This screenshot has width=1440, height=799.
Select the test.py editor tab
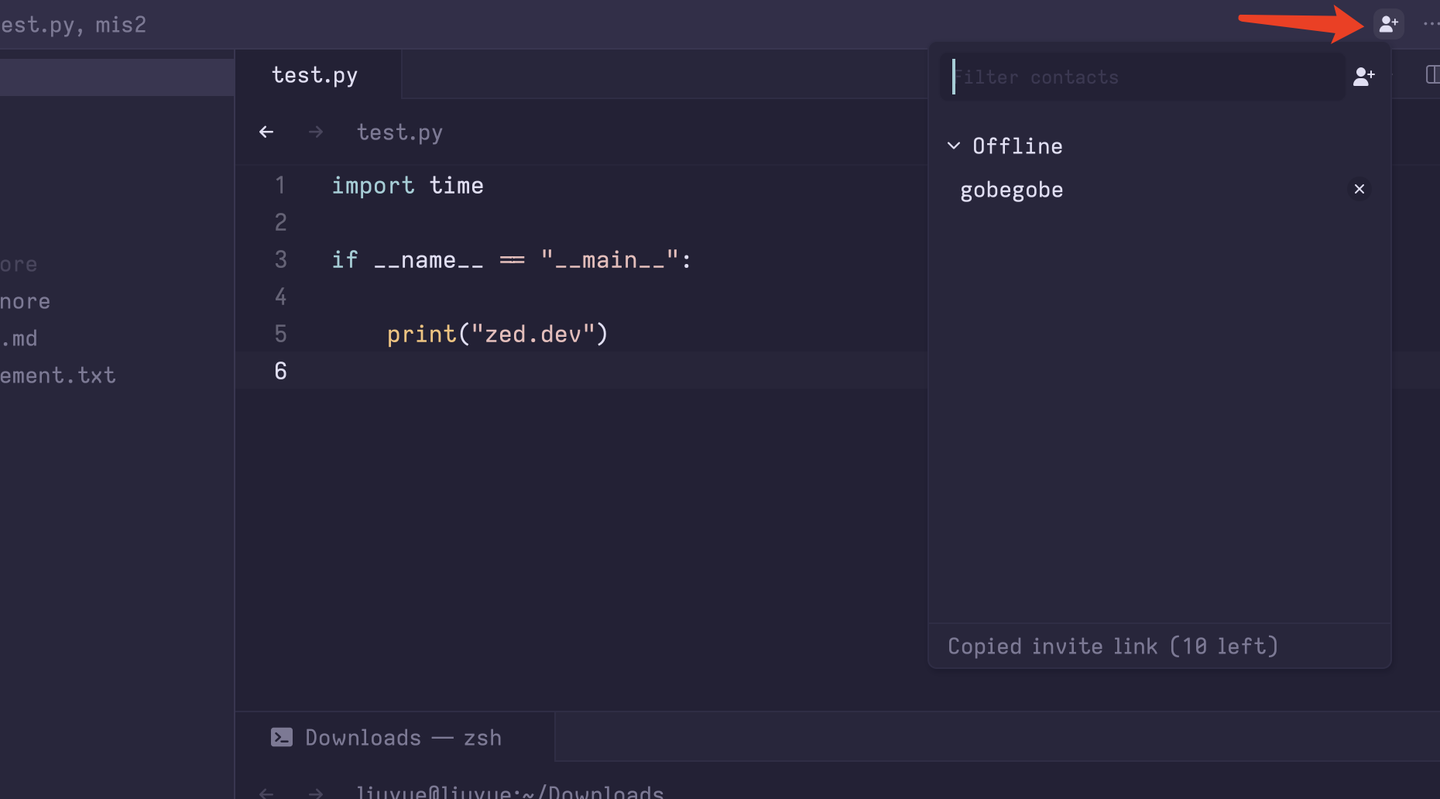[315, 74]
